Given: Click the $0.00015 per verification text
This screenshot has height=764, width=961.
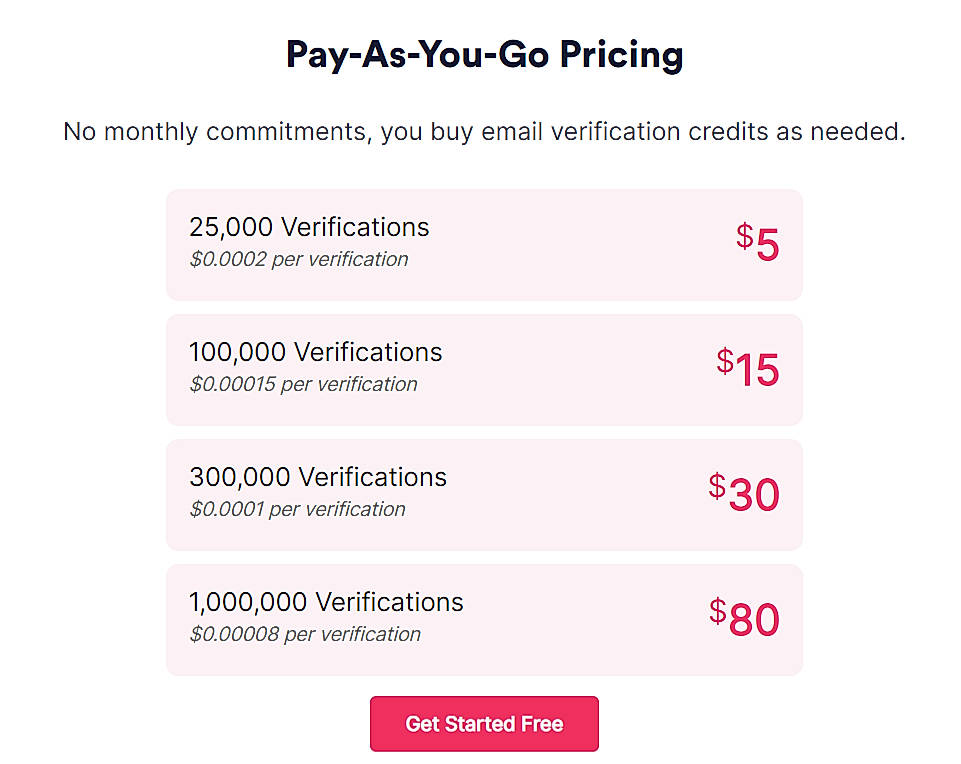Looking at the screenshot, I should 304,384.
